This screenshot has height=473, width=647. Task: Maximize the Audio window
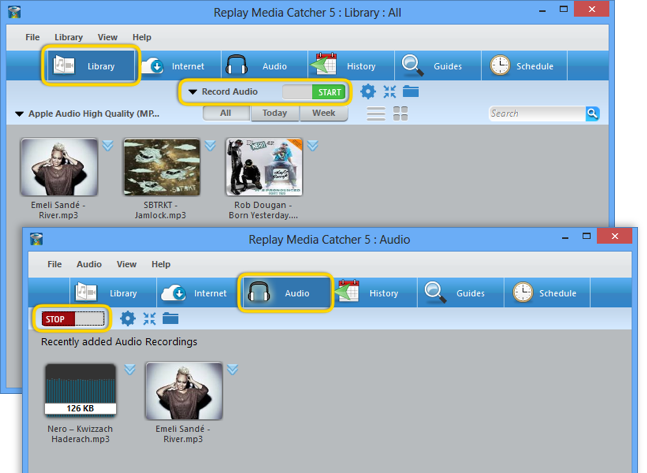[586, 236]
